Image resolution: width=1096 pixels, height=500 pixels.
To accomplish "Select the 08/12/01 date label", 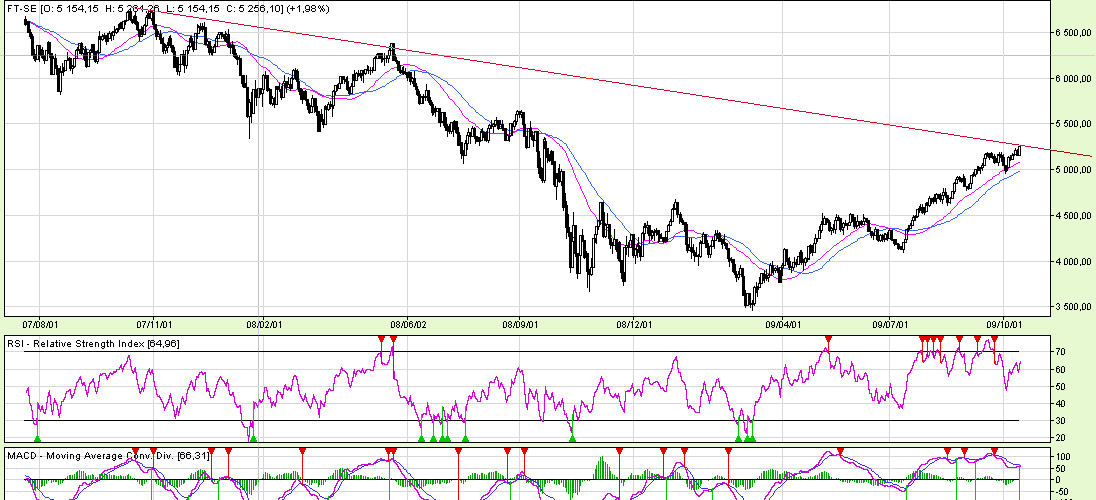I will [633, 324].
